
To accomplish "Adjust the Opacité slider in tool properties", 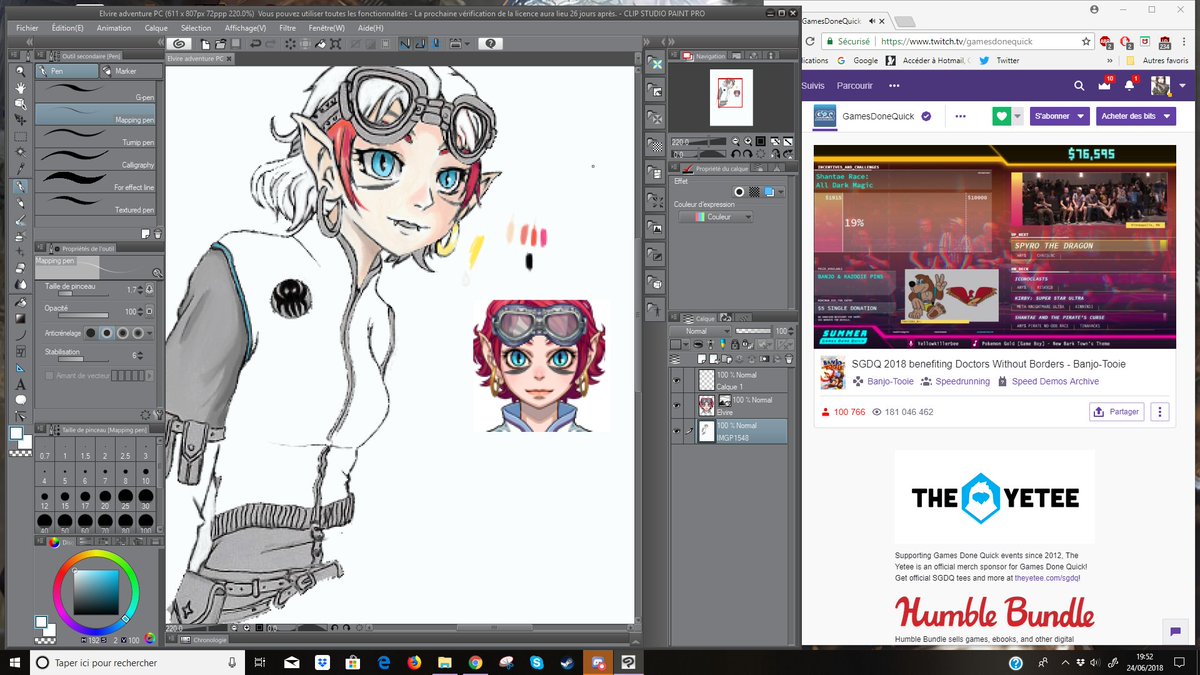I will pos(84,315).
